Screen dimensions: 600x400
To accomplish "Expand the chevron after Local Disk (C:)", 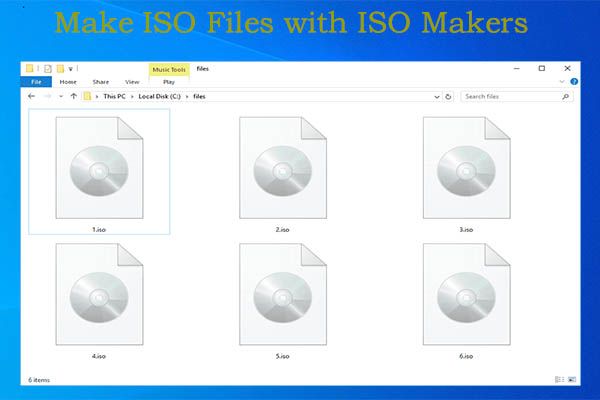I will [187, 97].
